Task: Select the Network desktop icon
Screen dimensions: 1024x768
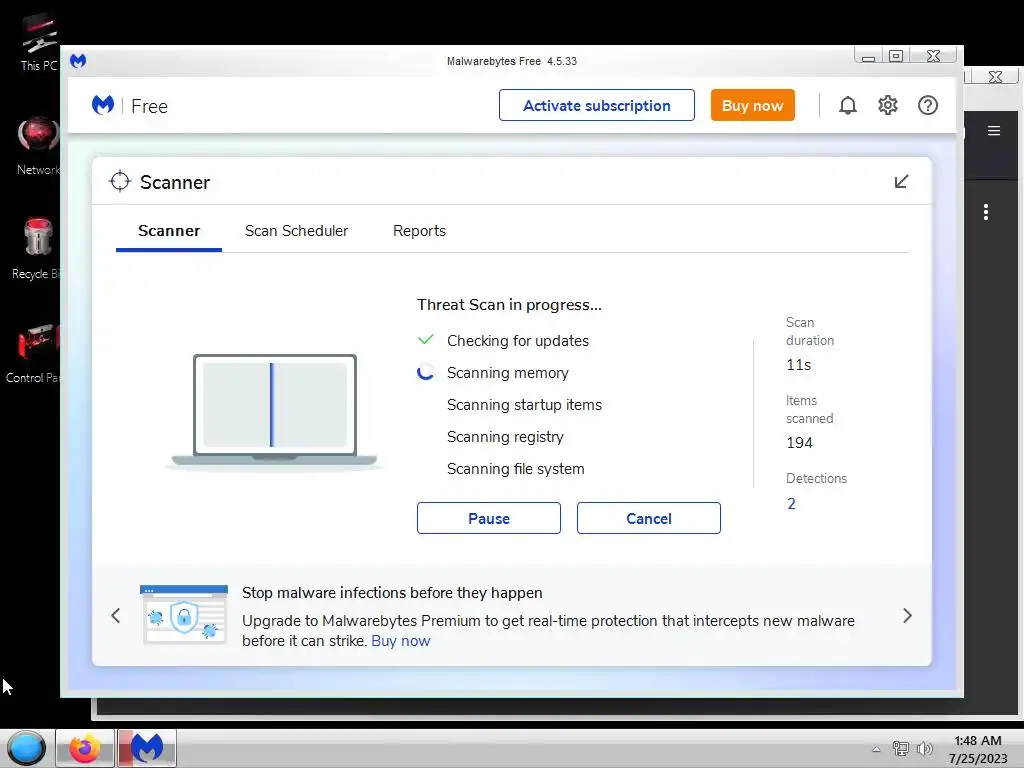Action: click(38, 147)
